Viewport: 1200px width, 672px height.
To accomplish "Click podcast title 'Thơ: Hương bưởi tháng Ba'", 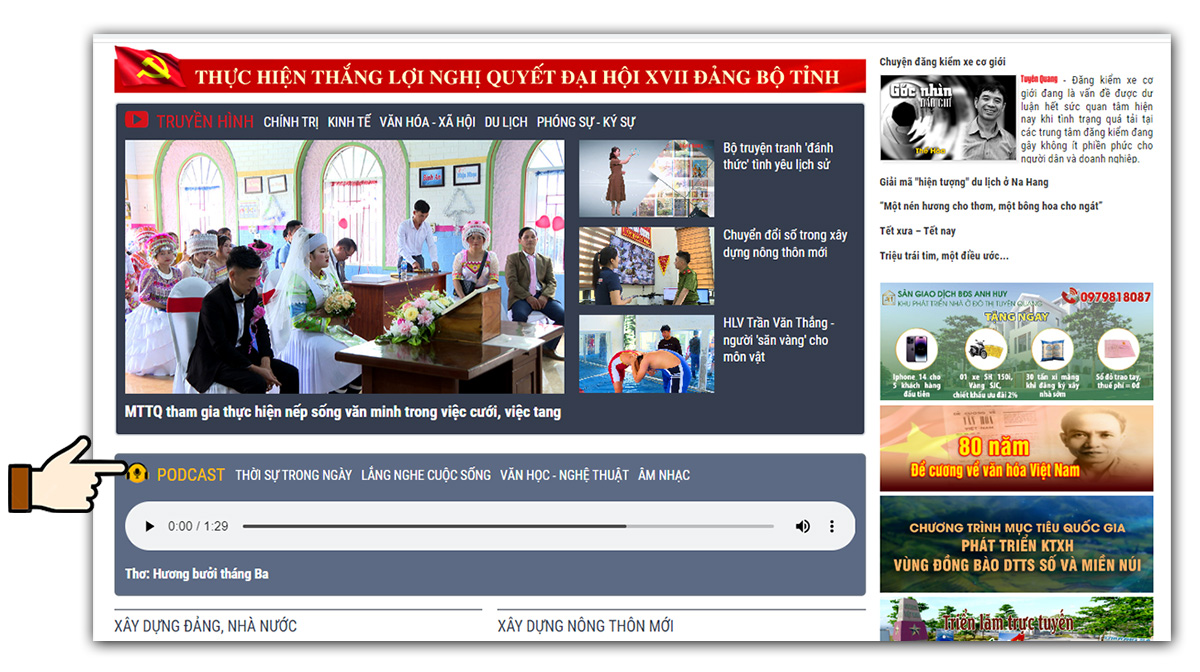I will 197,574.
